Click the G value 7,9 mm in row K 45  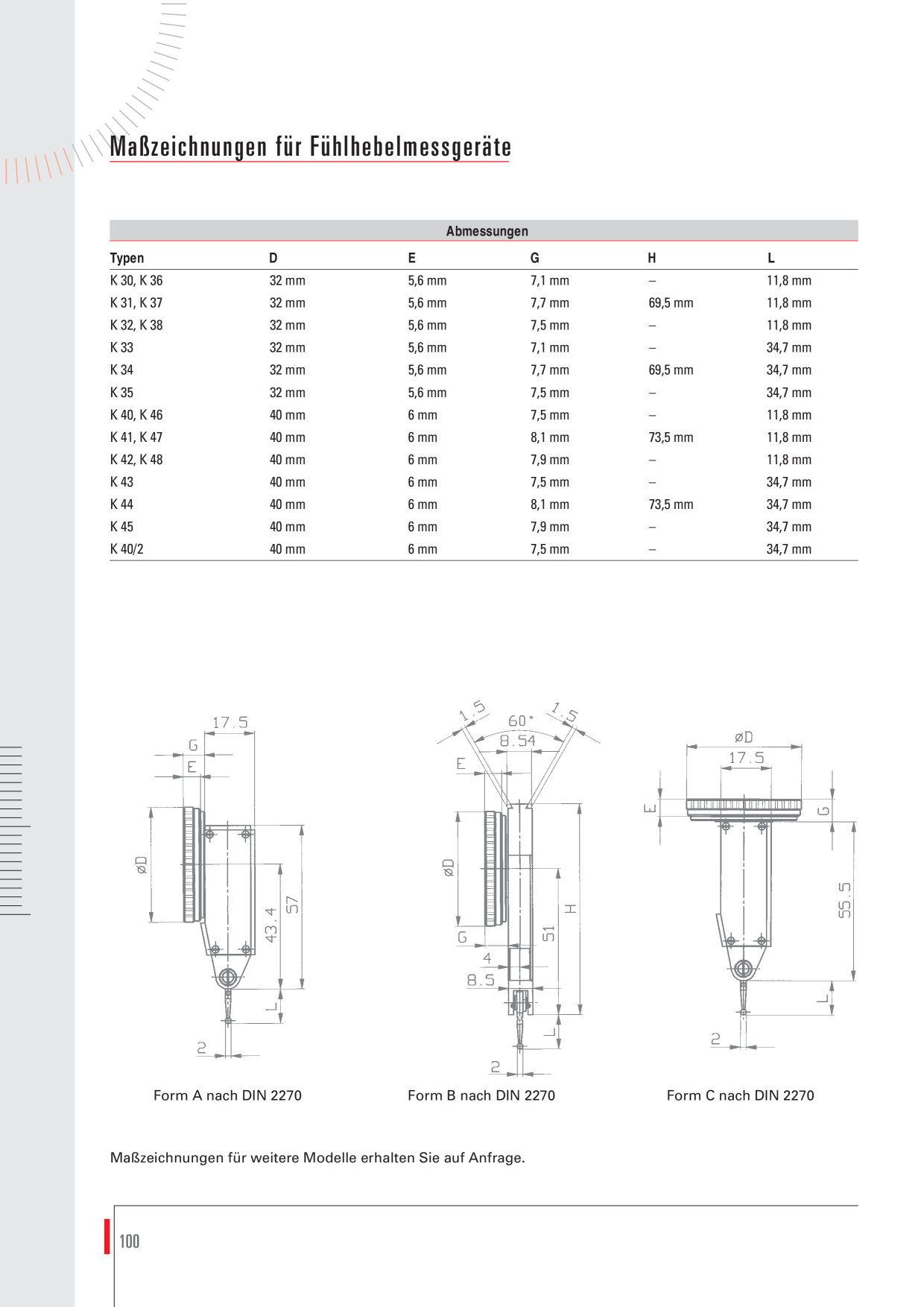coord(549,527)
